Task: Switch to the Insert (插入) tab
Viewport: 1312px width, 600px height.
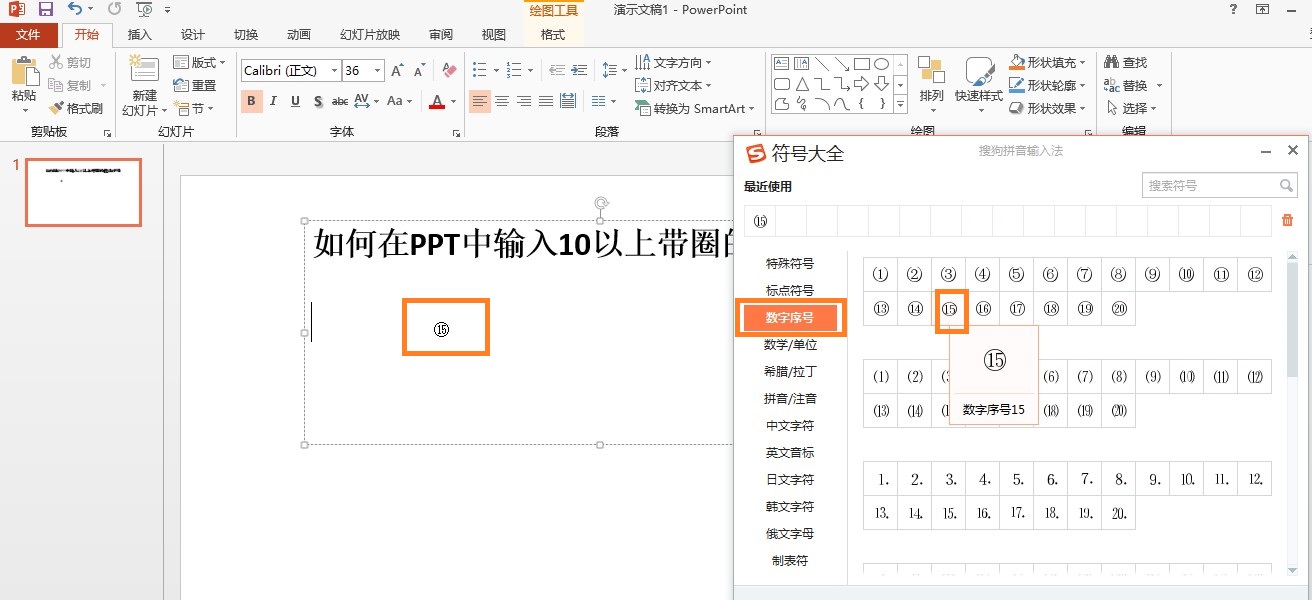Action: click(140, 35)
